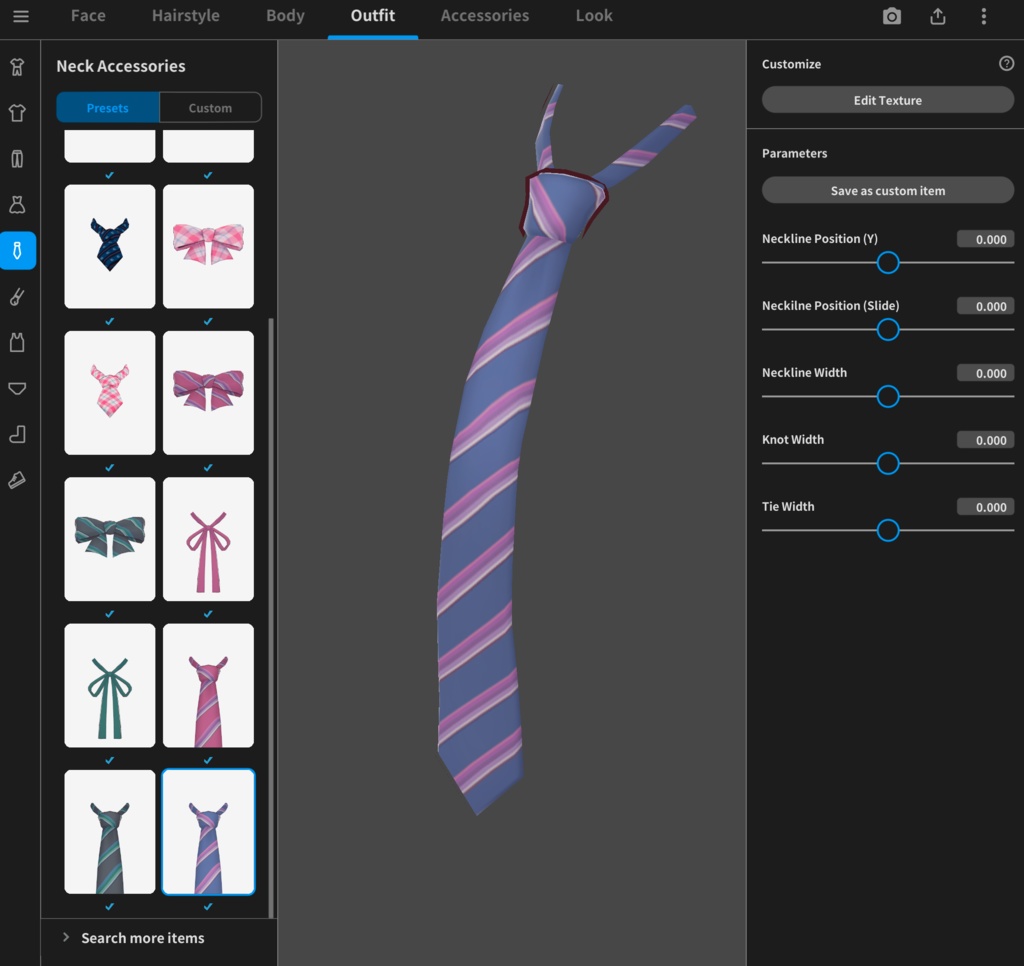Screen dimensions: 1024x966
Task: Uncheck the dark blue necktie preset
Action: (x=109, y=321)
